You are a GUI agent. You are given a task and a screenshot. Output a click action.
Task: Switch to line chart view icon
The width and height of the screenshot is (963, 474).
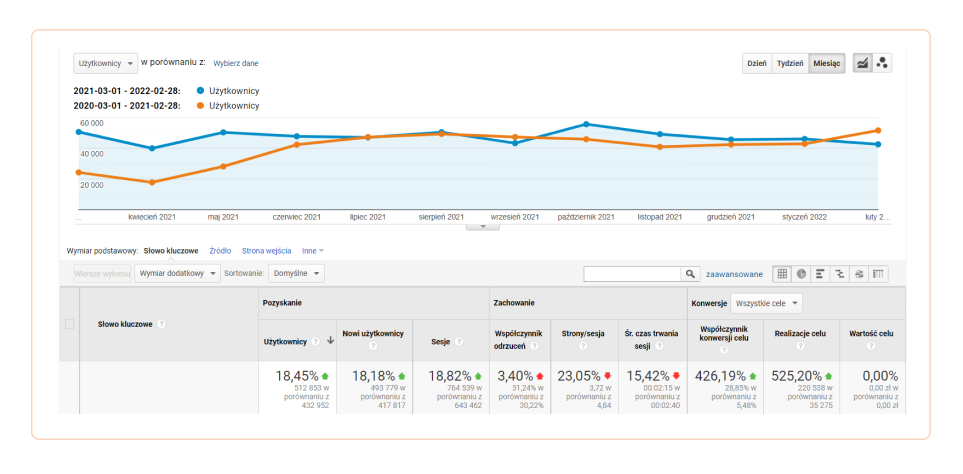tap(863, 63)
